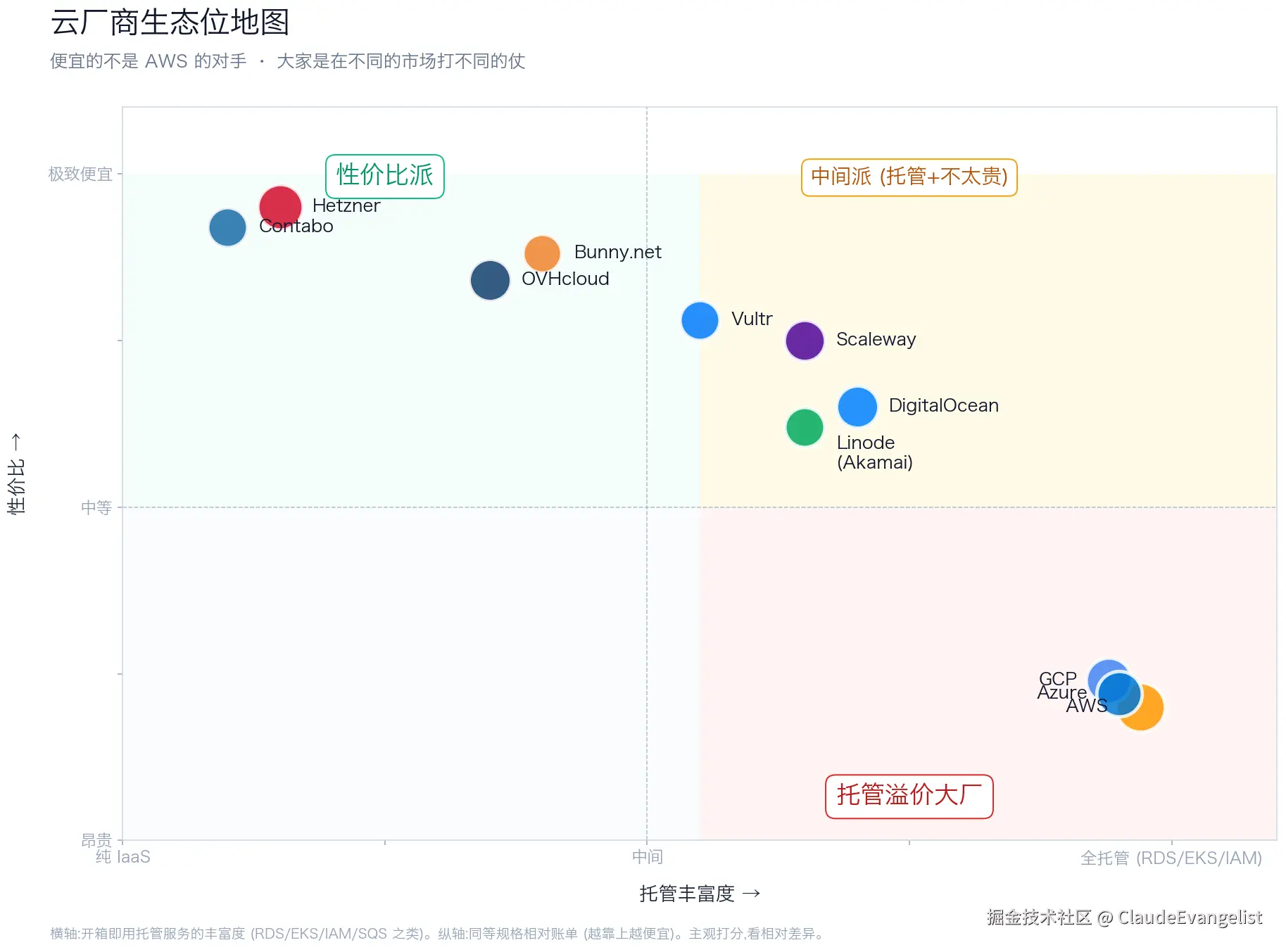
Task: Select the subtitle beginning "便宜的不是 AWS 的对手"
Action: coord(287,61)
